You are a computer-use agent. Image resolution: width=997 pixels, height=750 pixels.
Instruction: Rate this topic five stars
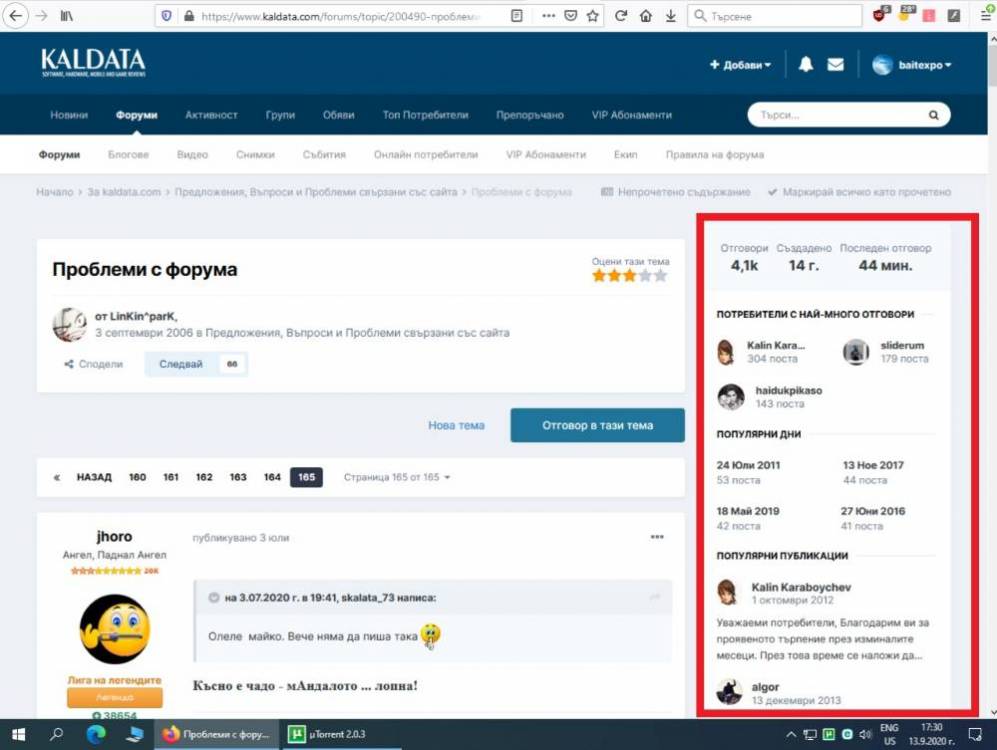pos(661,275)
